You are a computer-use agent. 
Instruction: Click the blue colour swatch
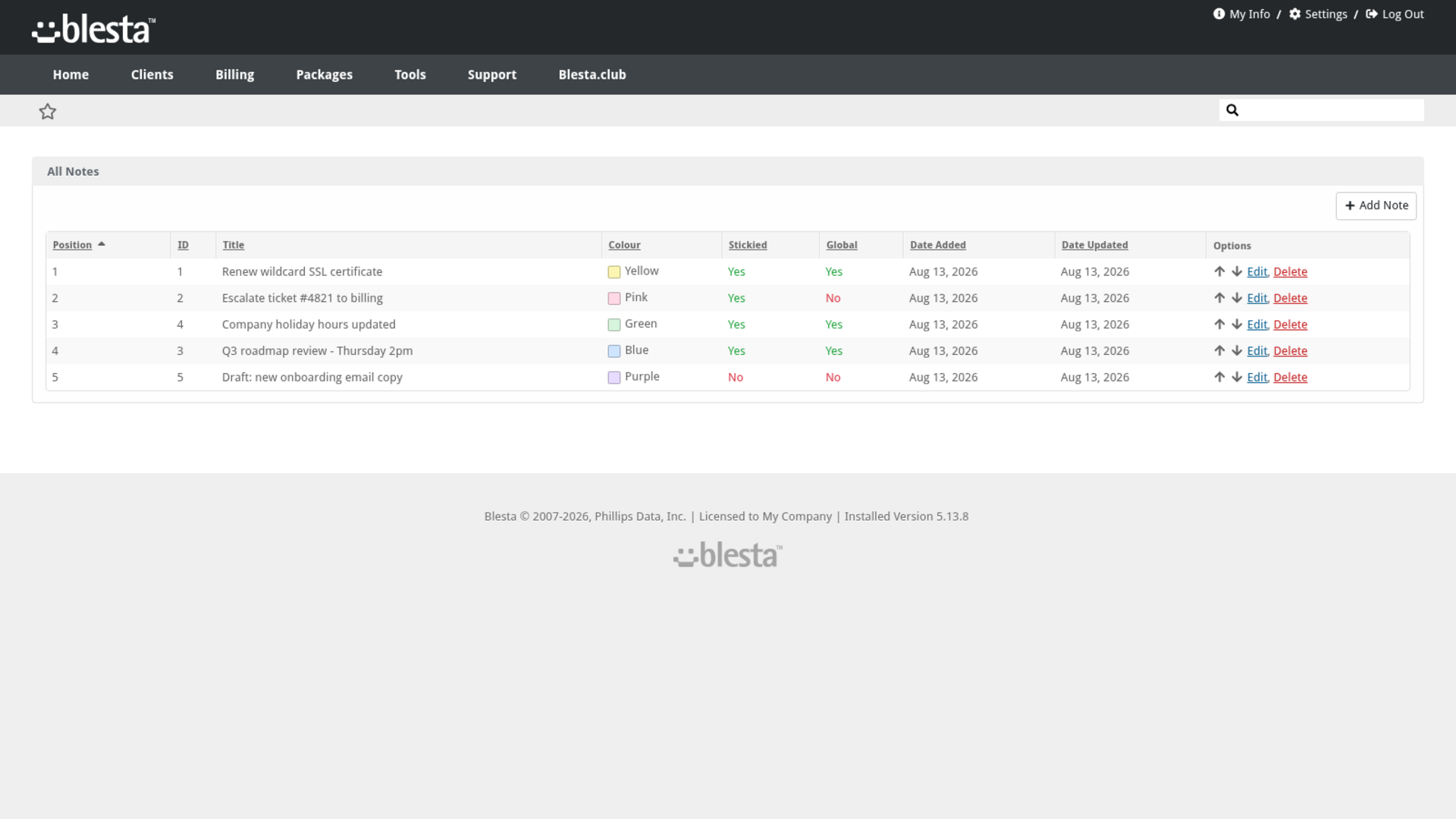(x=614, y=351)
